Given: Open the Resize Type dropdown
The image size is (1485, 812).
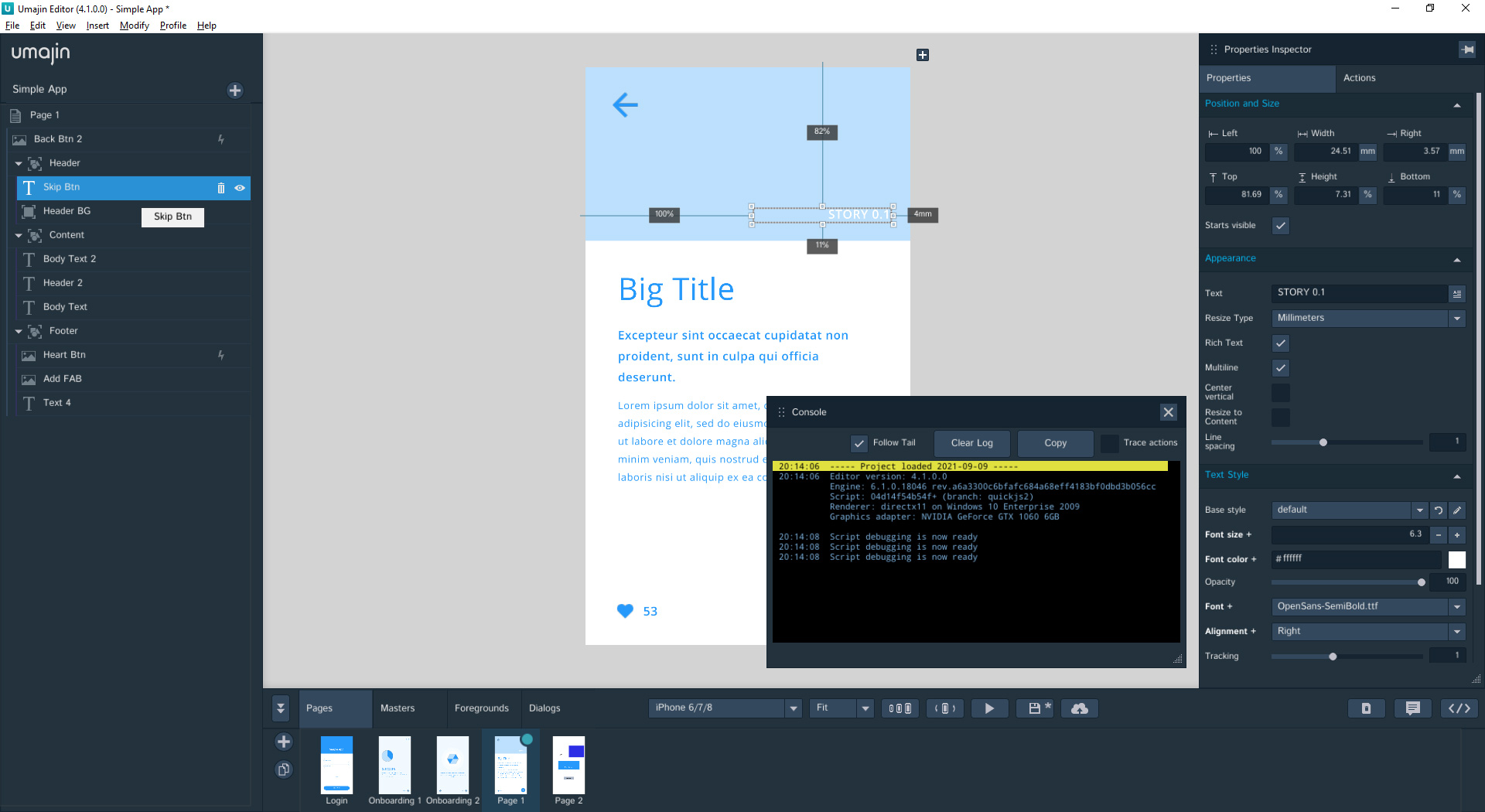Looking at the screenshot, I should click(1457, 318).
